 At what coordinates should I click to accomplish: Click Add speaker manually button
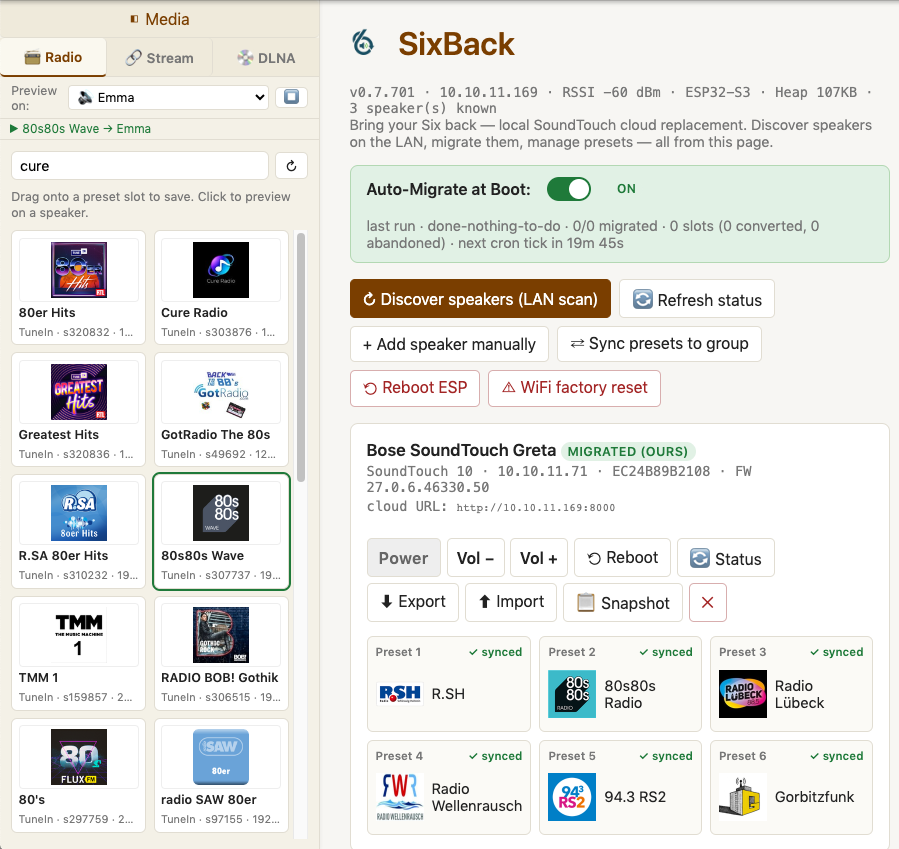[449, 344]
